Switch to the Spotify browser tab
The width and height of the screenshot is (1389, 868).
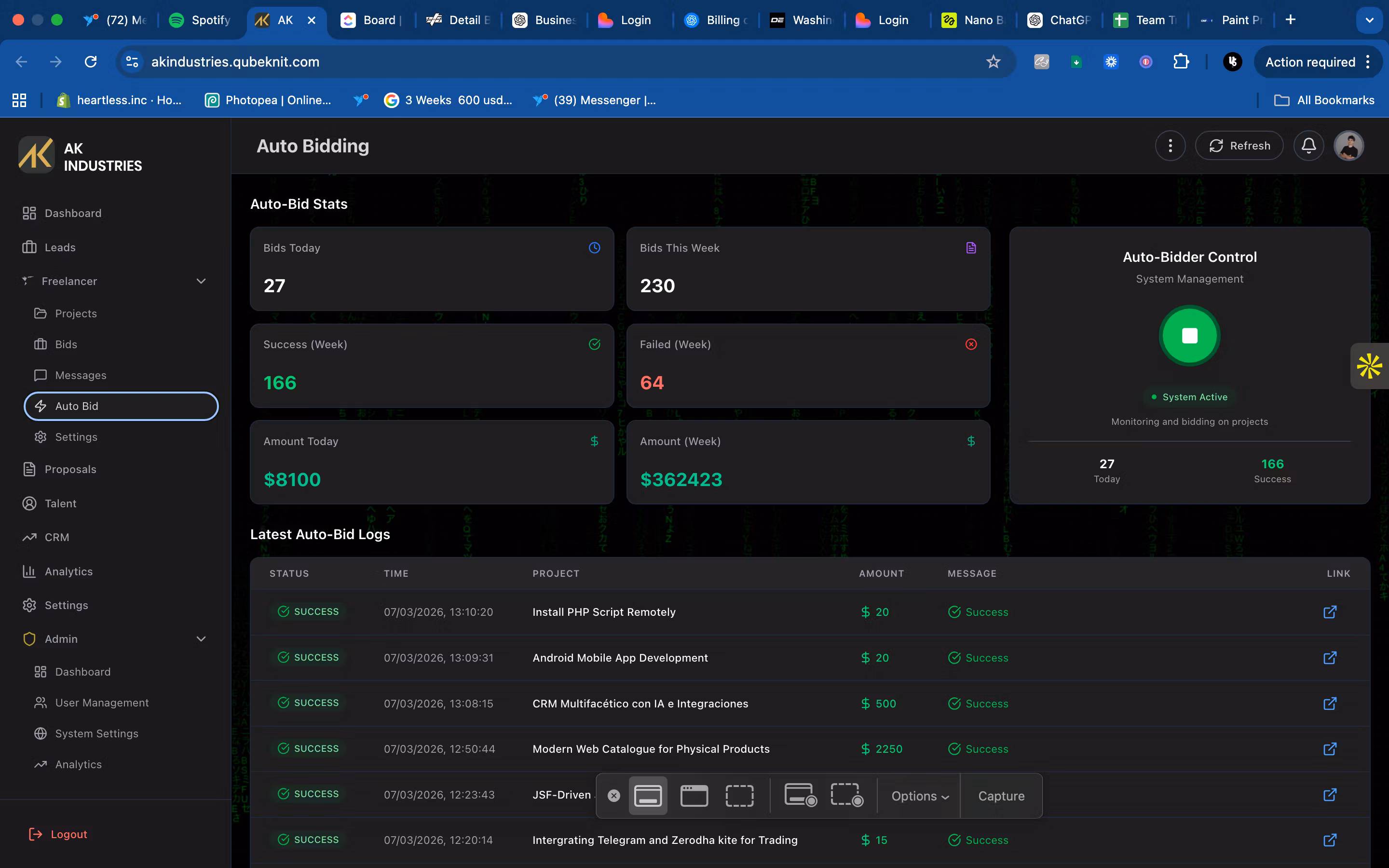coord(200,20)
